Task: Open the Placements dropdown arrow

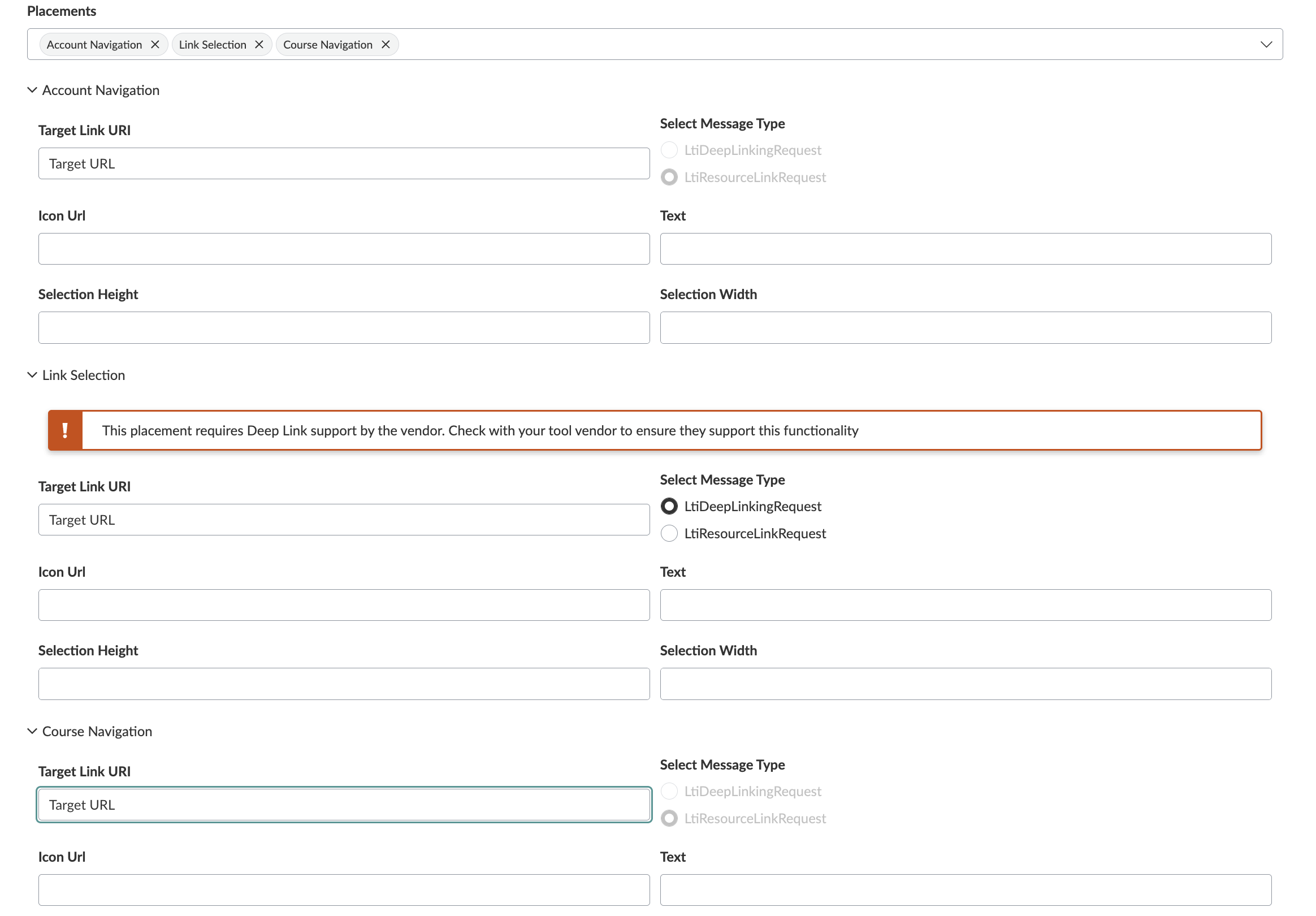Action: click(1266, 45)
